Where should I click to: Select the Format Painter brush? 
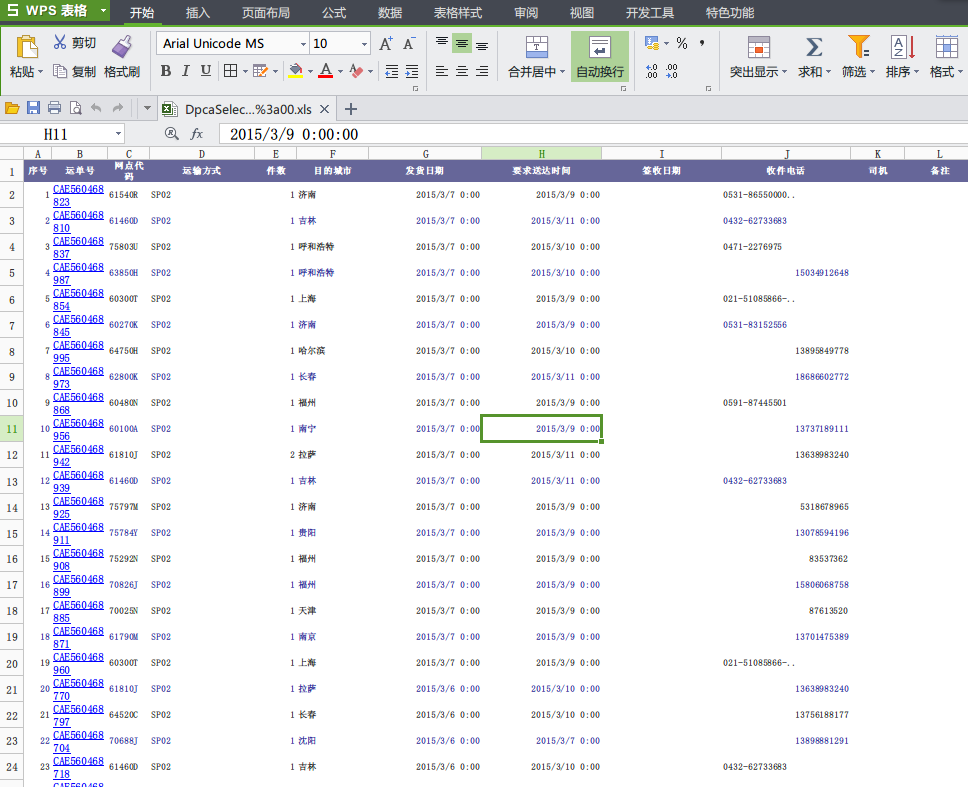(122, 47)
